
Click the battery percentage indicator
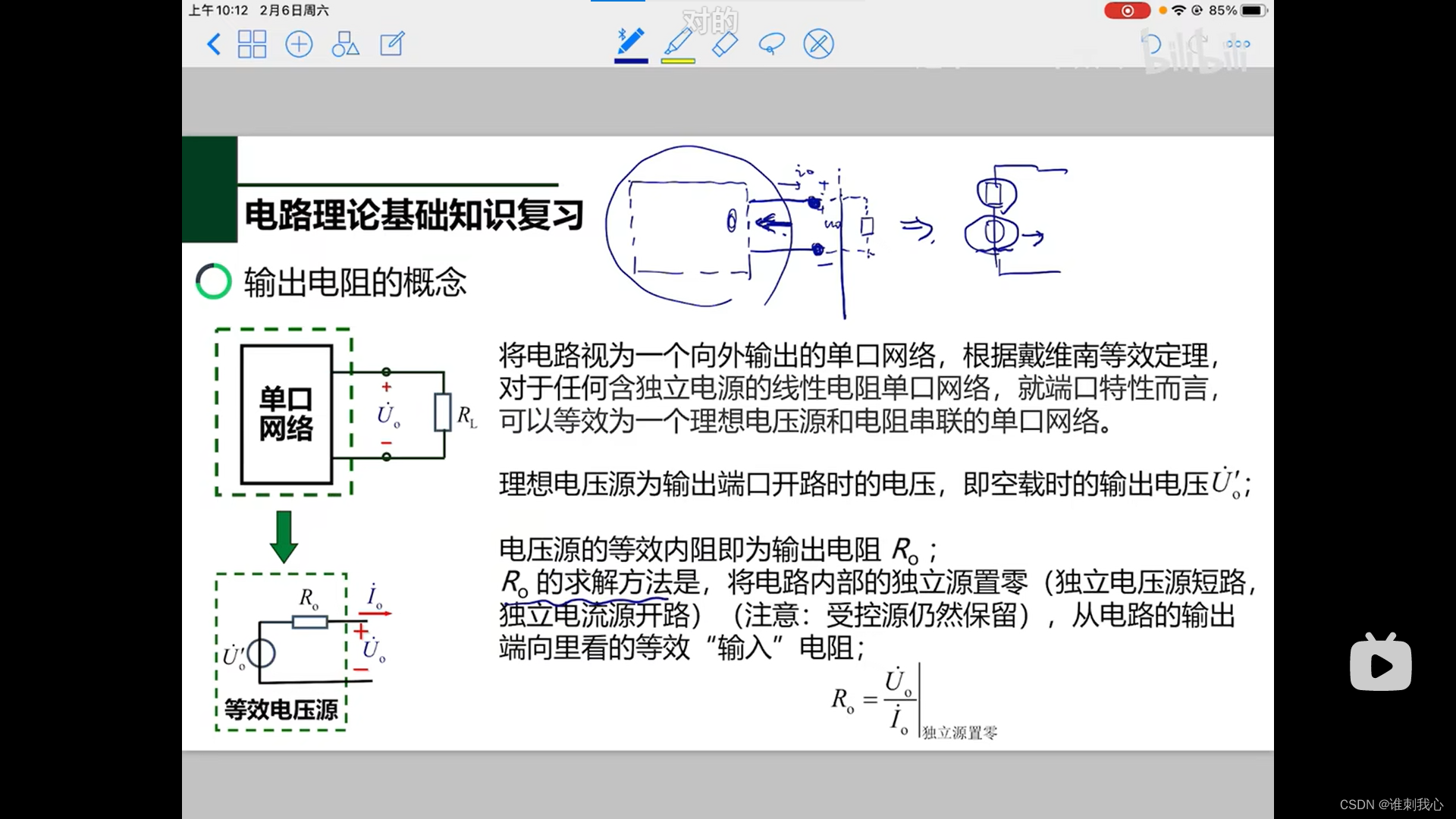tap(1222, 11)
